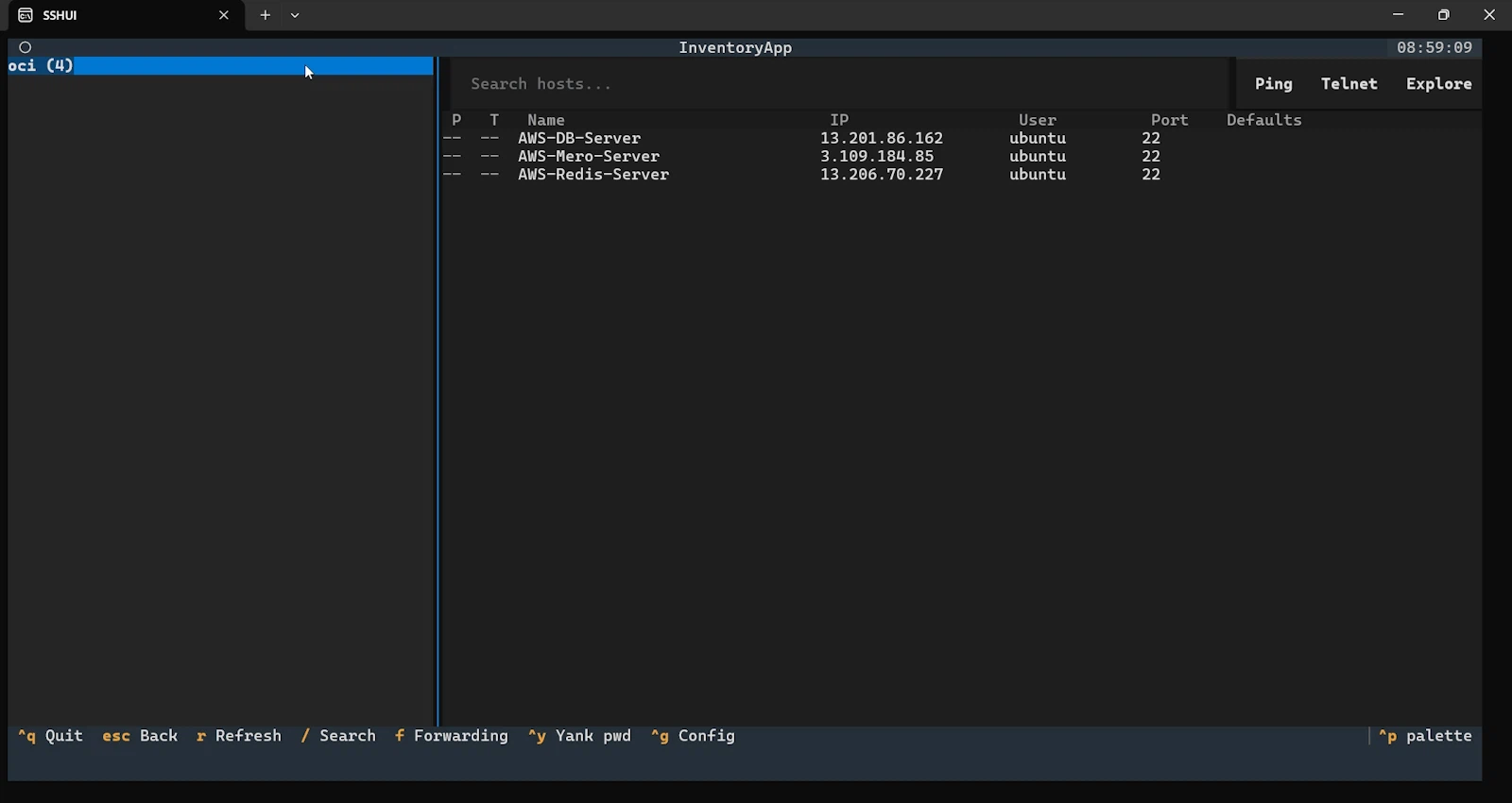Select the oci (4) group
This screenshot has height=803, width=1512.
tap(221, 66)
